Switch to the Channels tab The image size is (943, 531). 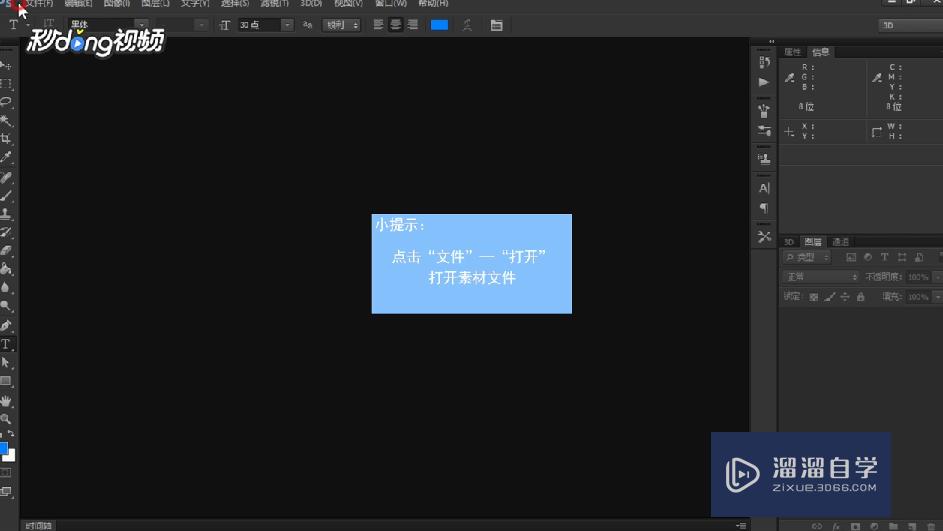point(840,242)
